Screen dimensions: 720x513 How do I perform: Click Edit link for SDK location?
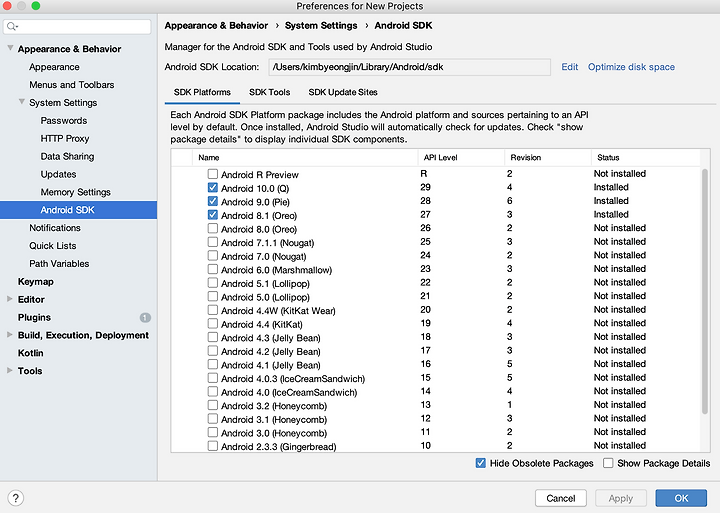569,67
